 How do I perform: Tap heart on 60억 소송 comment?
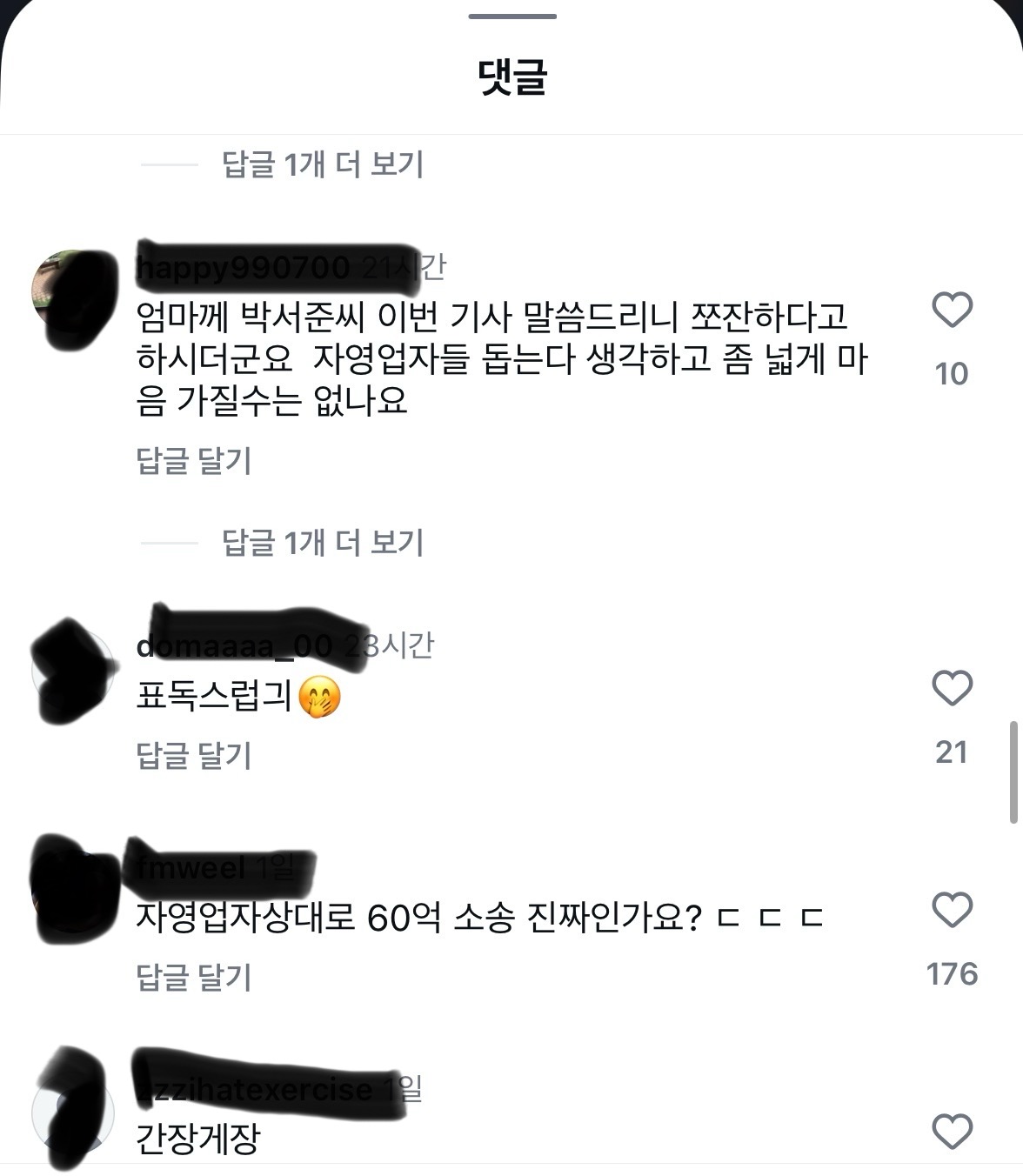(x=952, y=910)
